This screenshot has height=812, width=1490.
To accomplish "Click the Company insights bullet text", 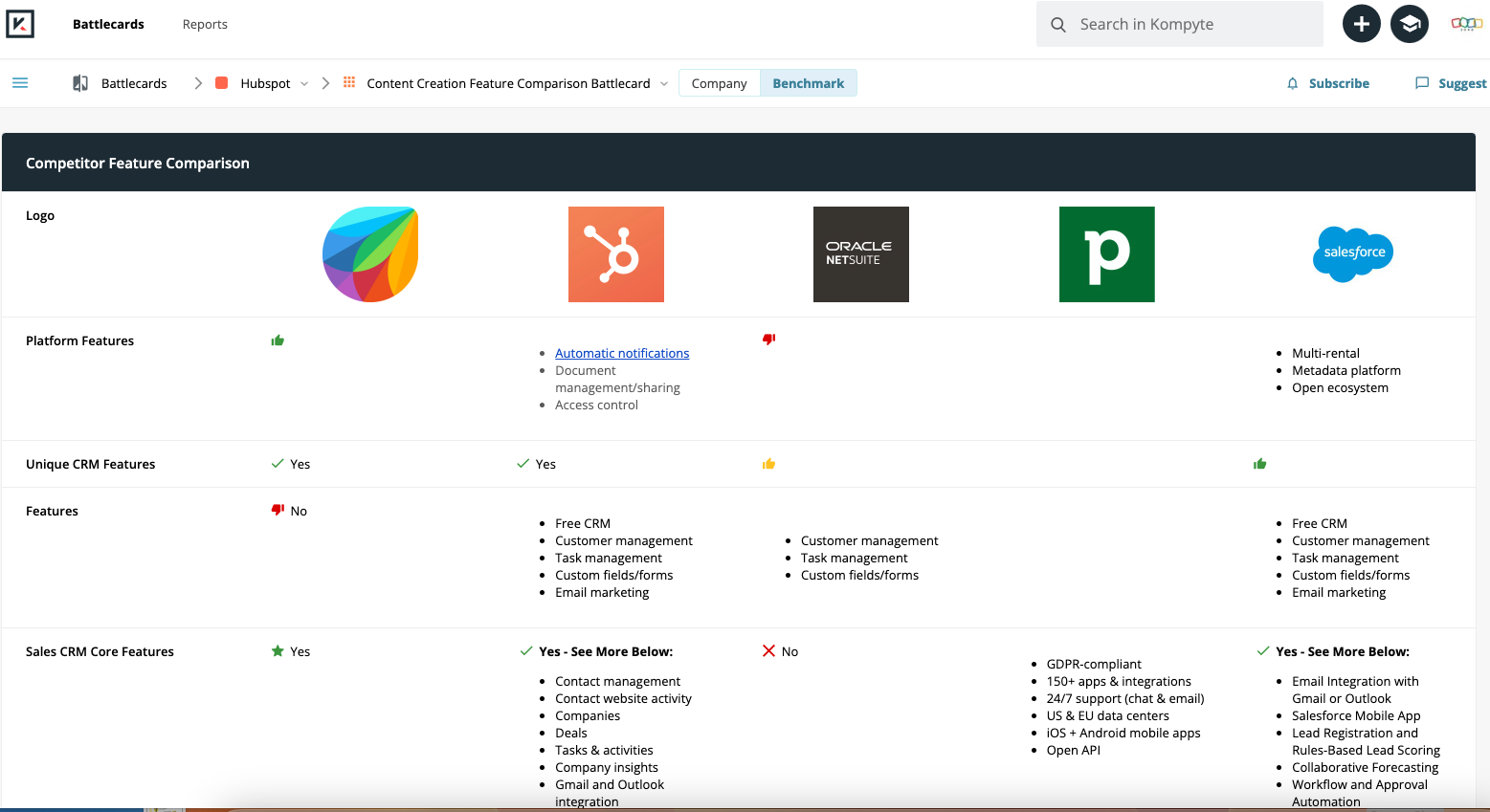I will pyautogui.click(x=607, y=767).
